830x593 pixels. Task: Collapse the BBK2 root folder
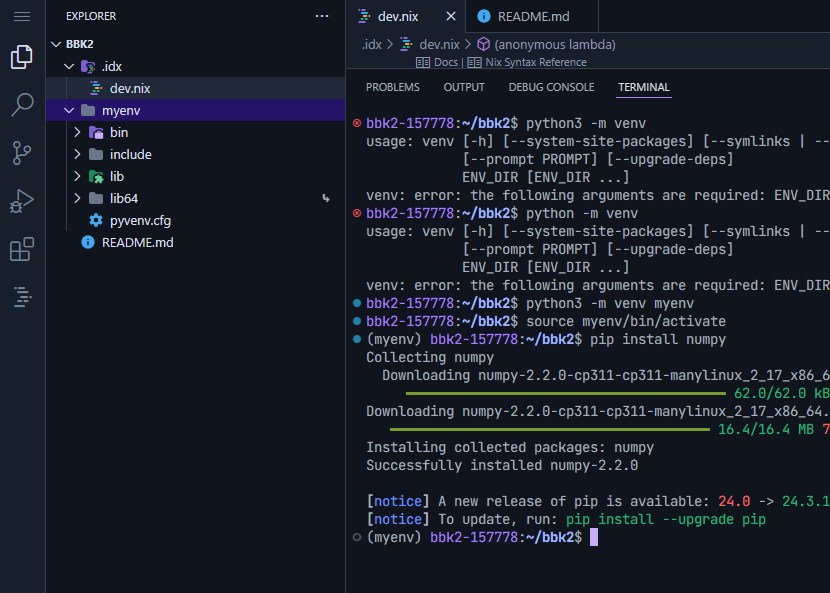pos(56,44)
